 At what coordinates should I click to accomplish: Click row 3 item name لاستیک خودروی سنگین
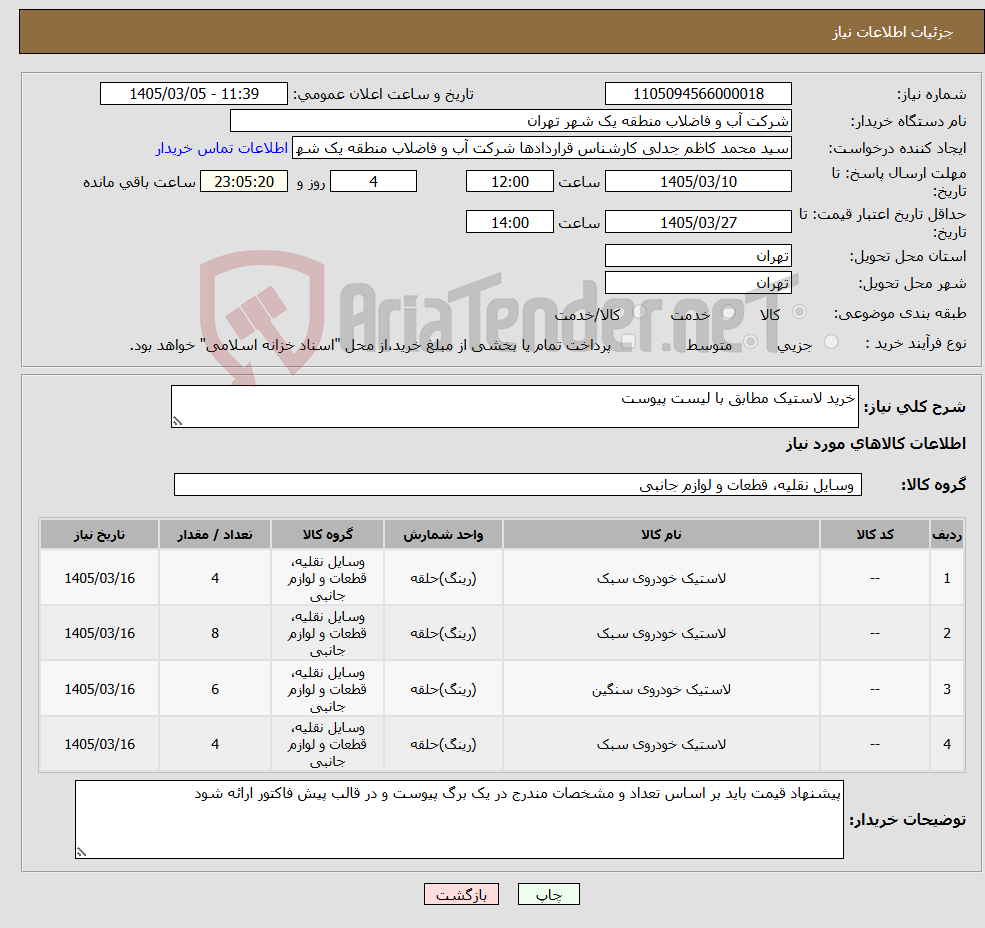(x=661, y=689)
